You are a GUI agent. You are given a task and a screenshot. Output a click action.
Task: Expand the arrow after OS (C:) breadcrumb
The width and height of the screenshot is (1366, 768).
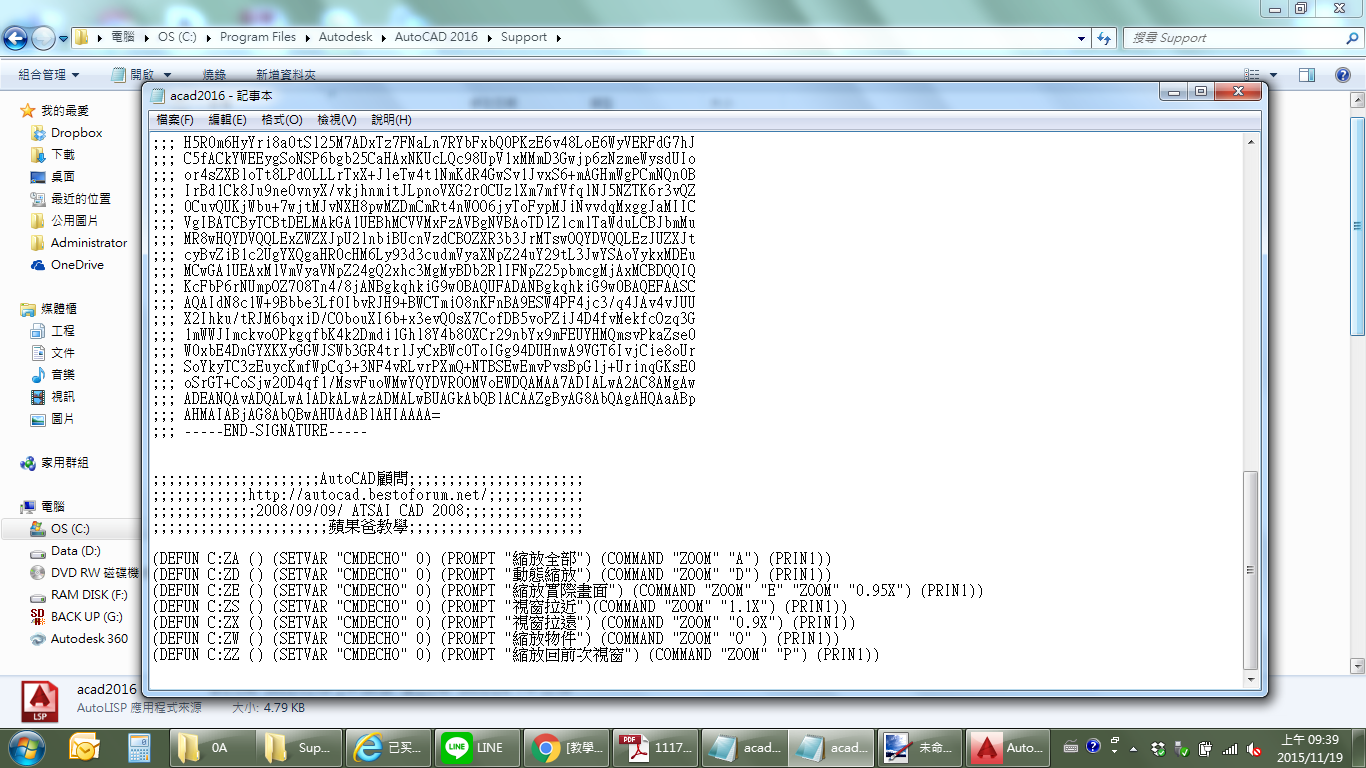click(207, 38)
